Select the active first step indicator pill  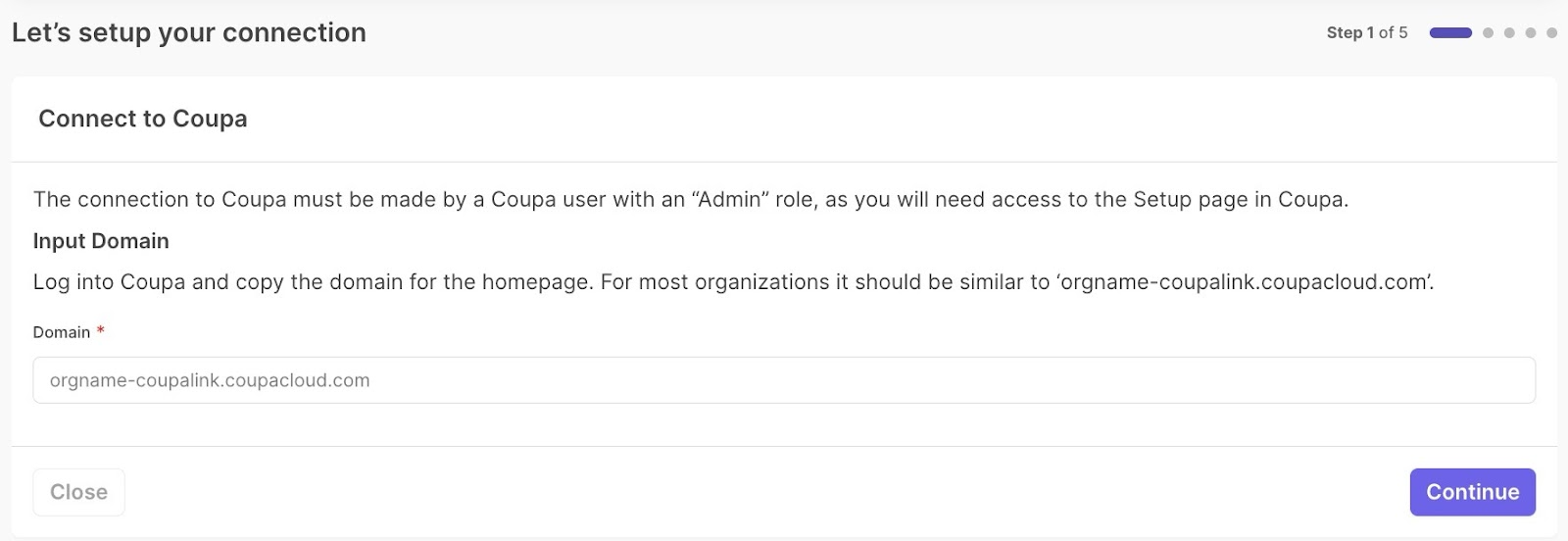pyautogui.click(x=1450, y=32)
